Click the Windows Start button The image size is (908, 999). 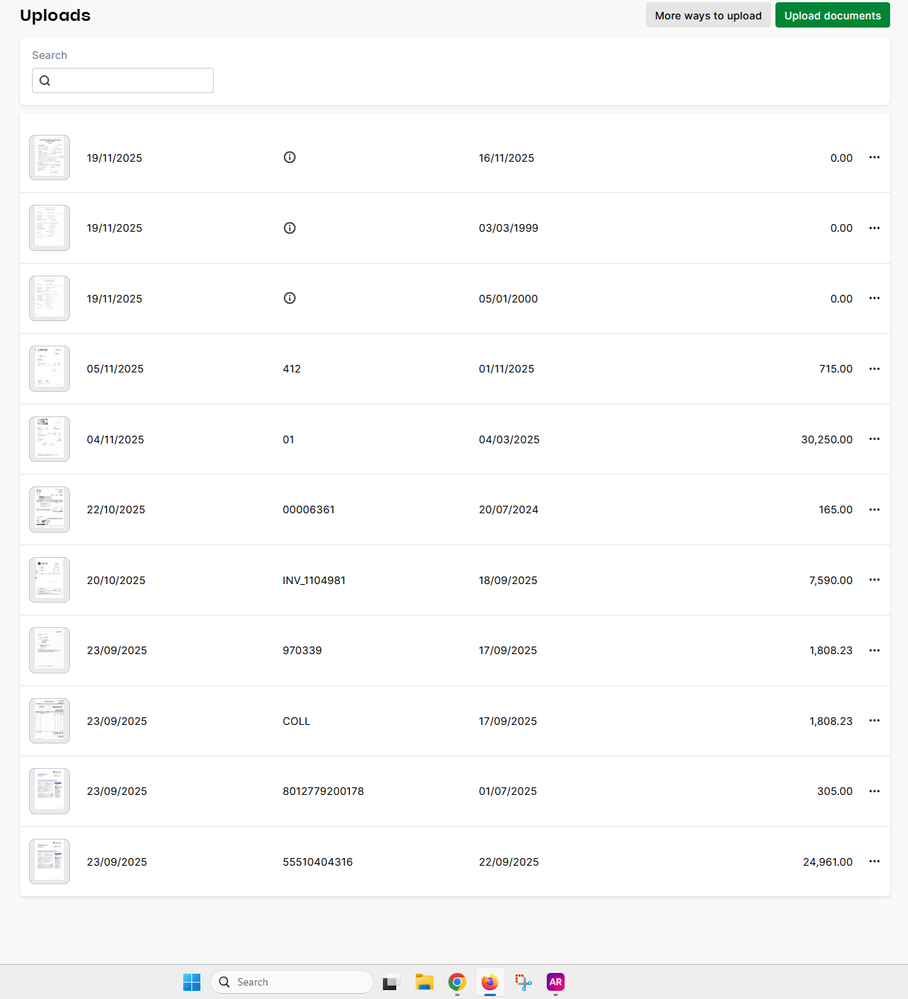point(192,982)
